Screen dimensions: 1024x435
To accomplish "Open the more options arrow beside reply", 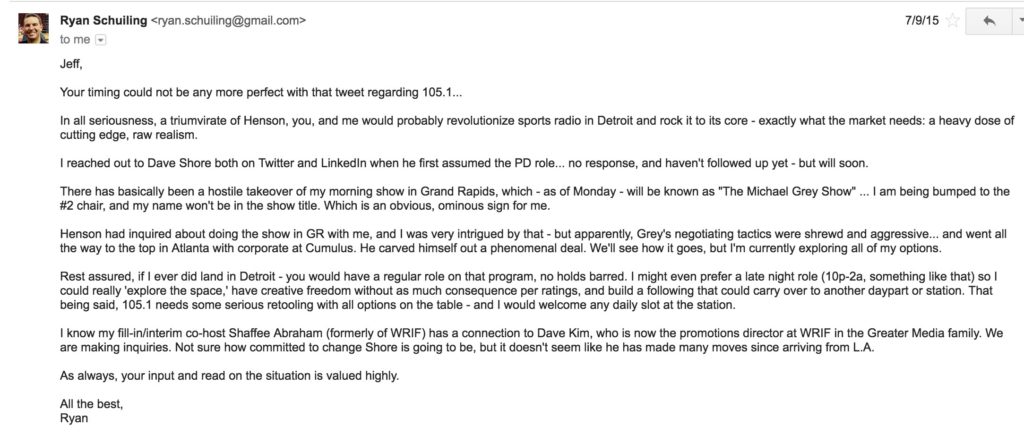I will 1017,21.
